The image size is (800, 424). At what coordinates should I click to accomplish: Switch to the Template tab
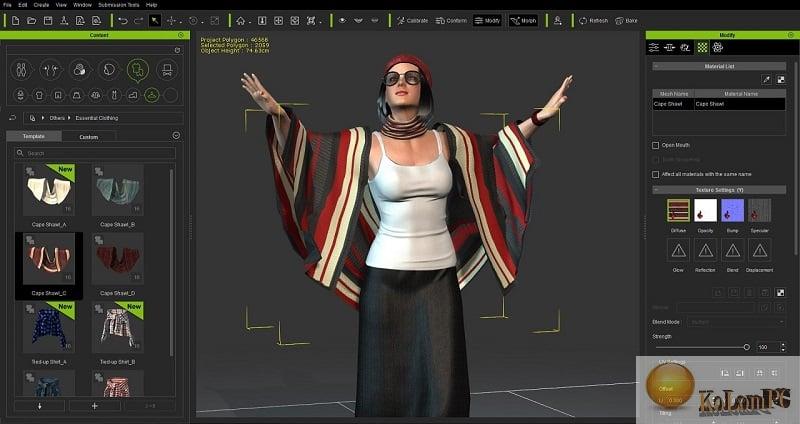click(34, 136)
